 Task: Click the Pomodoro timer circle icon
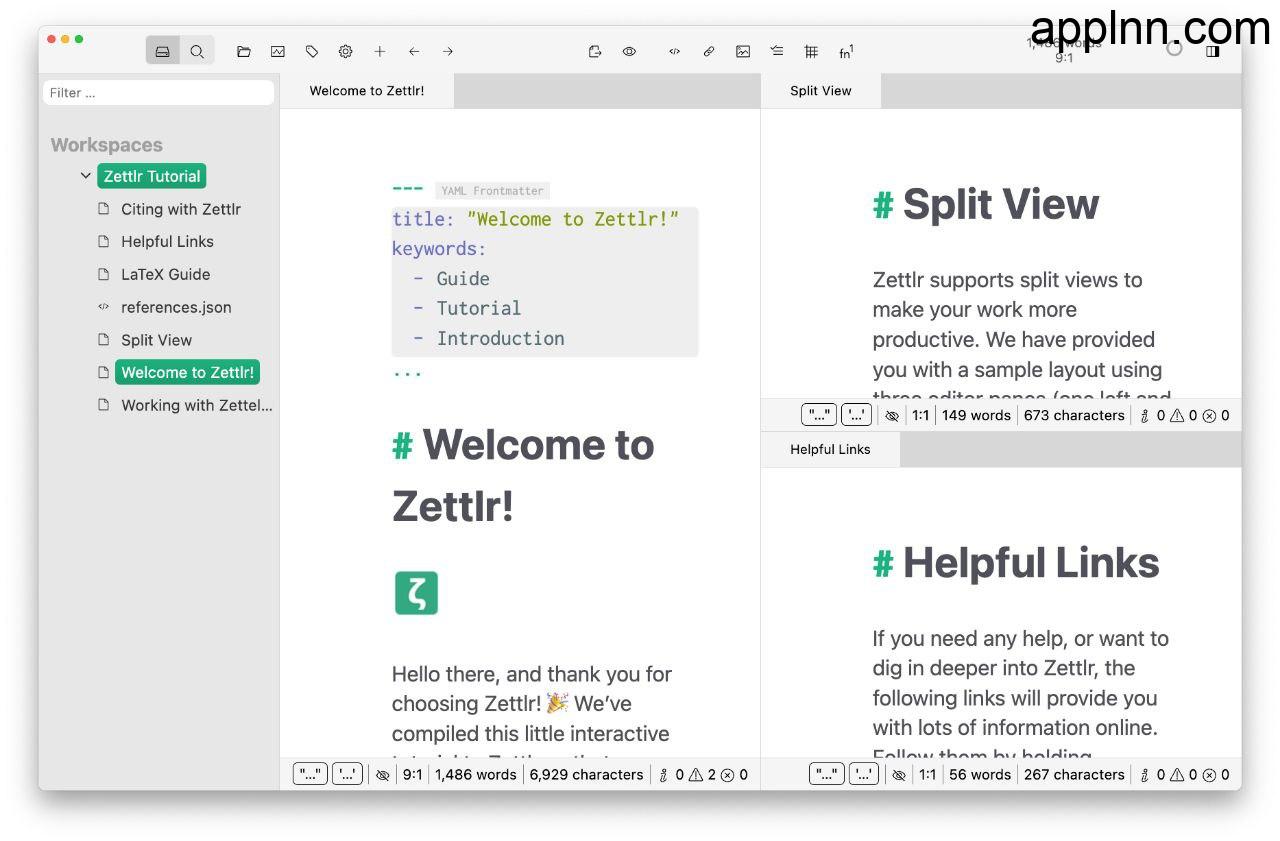tap(1175, 48)
